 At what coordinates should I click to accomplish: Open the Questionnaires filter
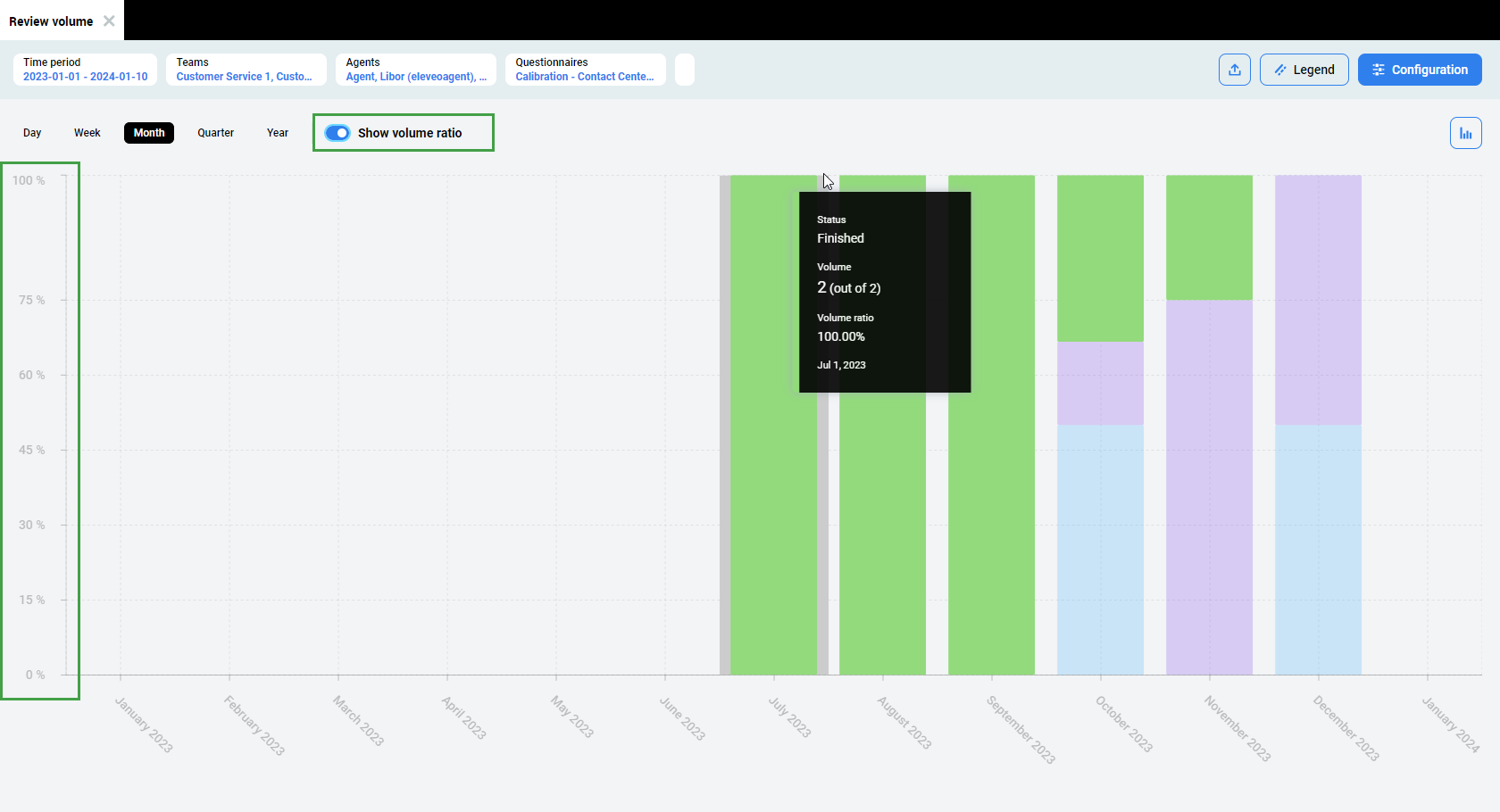pos(585,70)
